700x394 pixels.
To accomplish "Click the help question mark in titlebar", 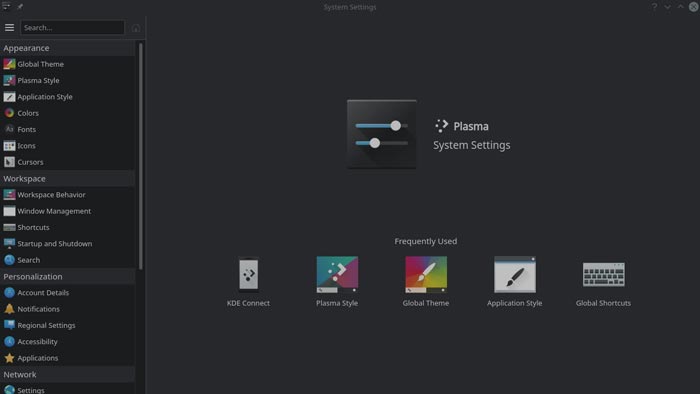I will (654, 7).
